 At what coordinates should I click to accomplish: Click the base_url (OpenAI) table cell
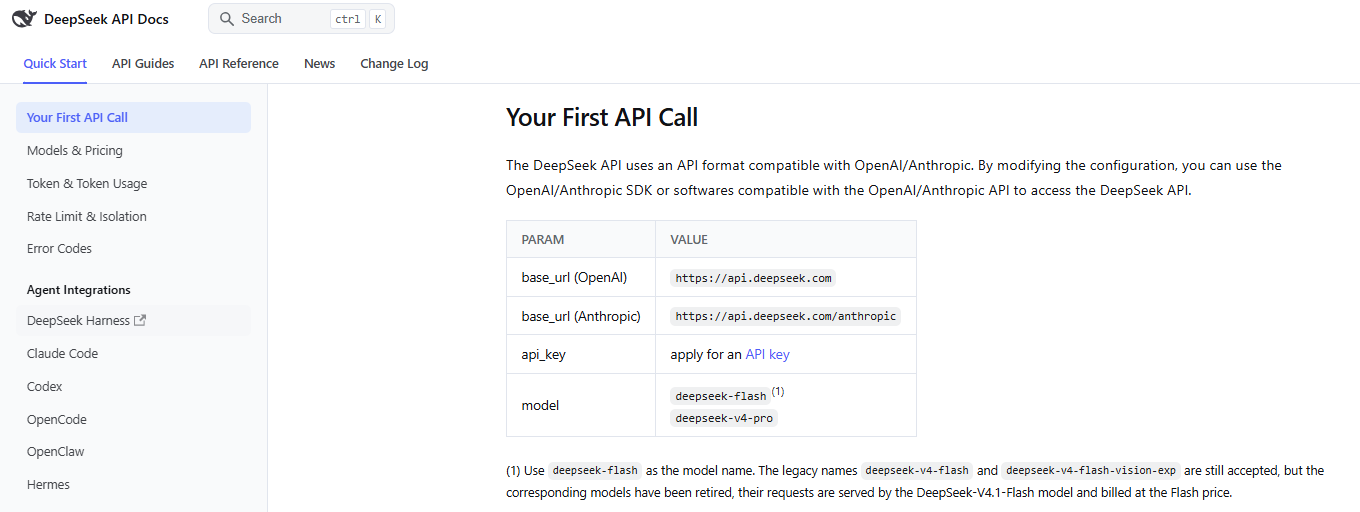[581, 277]
